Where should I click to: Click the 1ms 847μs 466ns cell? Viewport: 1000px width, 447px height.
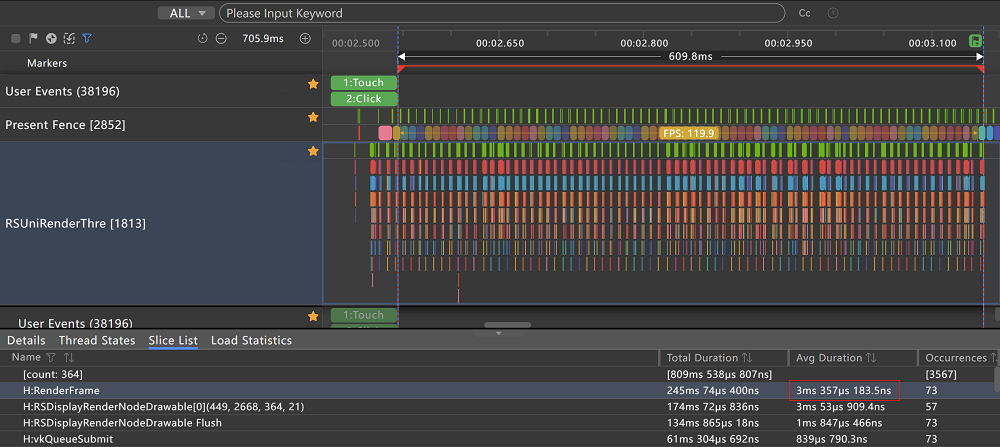pyautogui.click(x=839, y=422)
